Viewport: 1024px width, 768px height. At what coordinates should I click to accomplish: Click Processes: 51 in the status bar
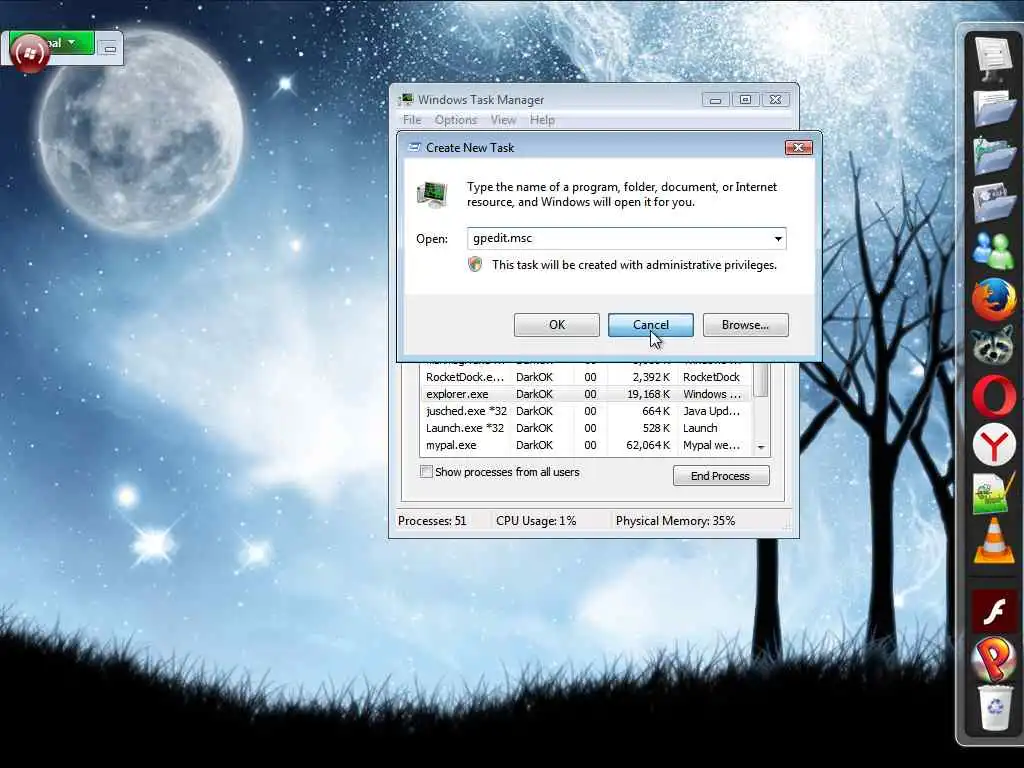[432, 520]
